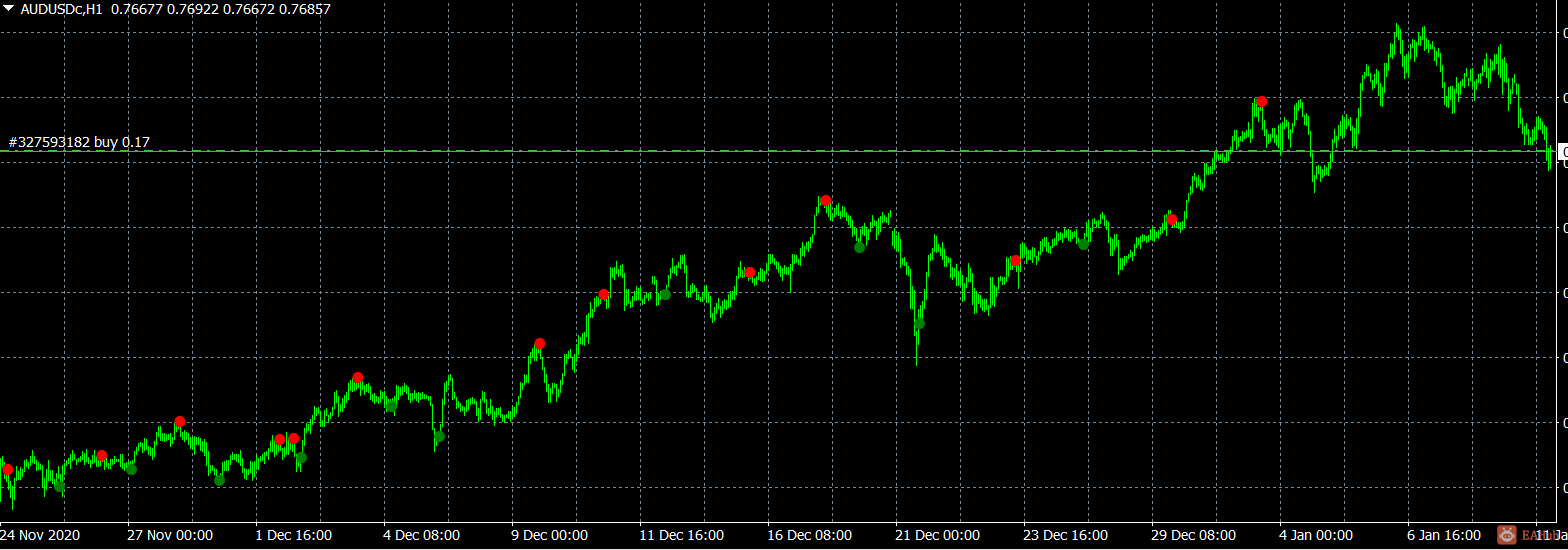
Task: Click the red dot above 16 Dec 08:00
Action: click(826, 201)
